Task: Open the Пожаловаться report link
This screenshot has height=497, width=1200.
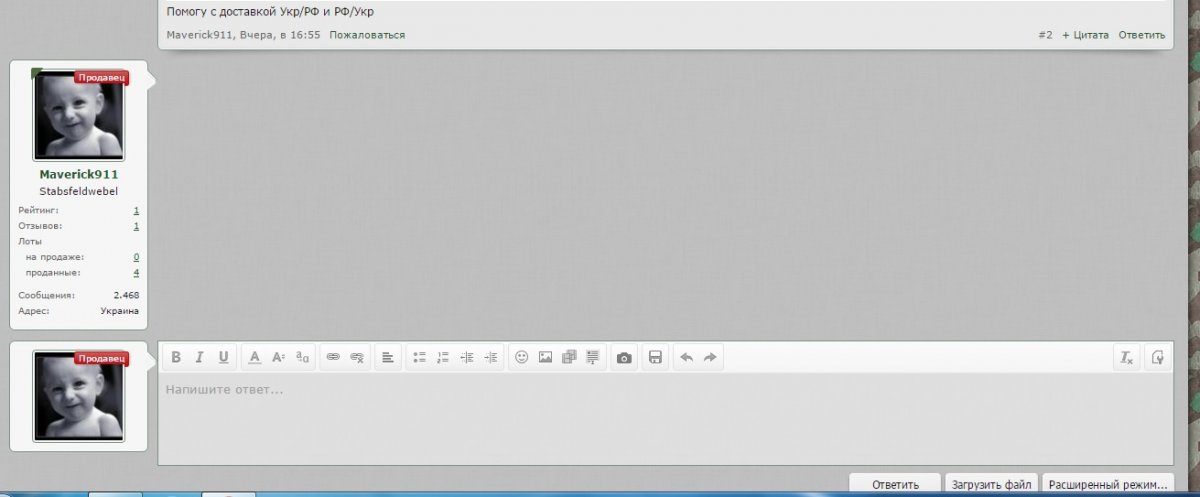Action: [367, 35]
